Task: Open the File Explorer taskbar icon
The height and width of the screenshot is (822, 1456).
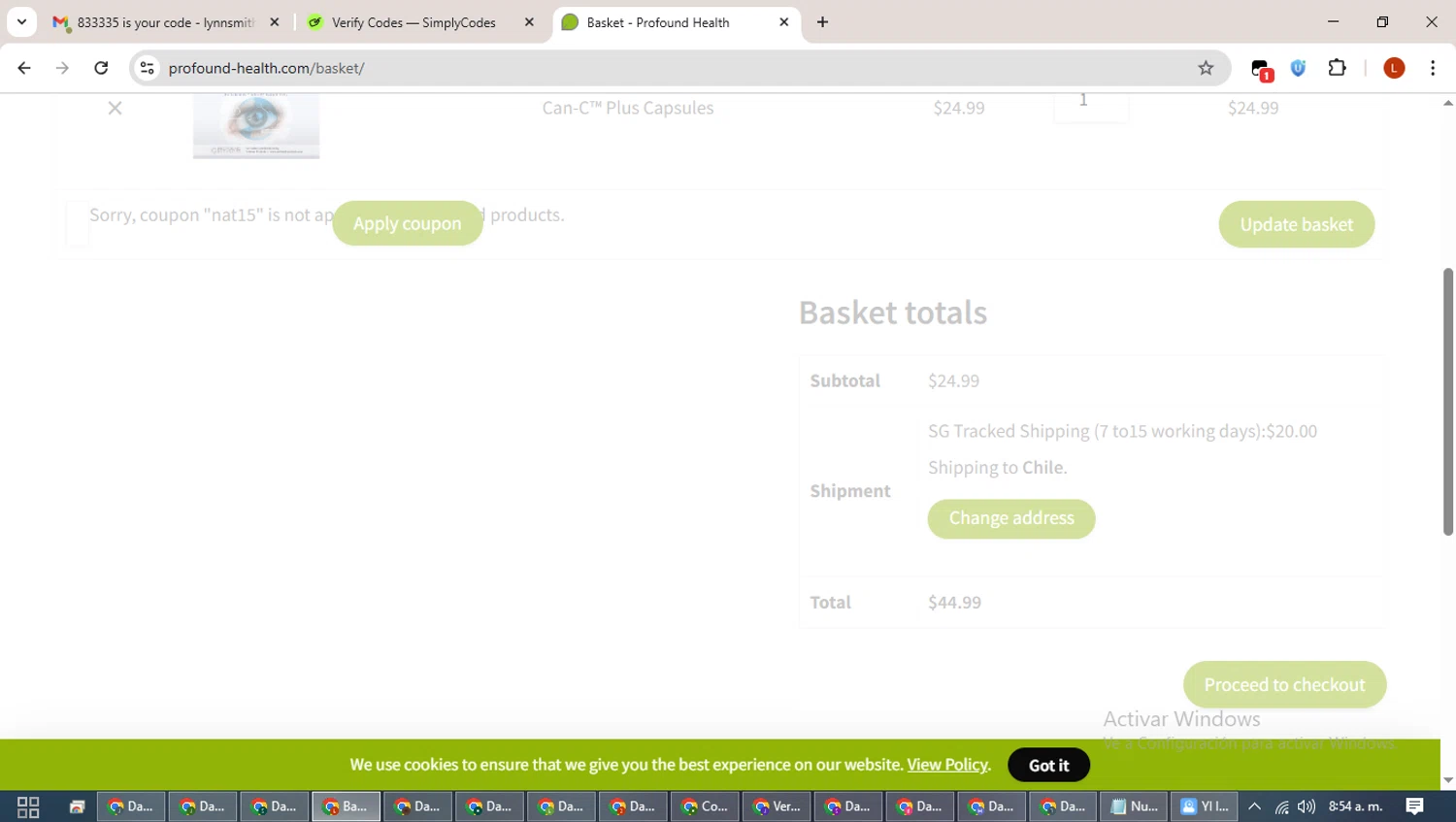Action: tap(77, 806)
